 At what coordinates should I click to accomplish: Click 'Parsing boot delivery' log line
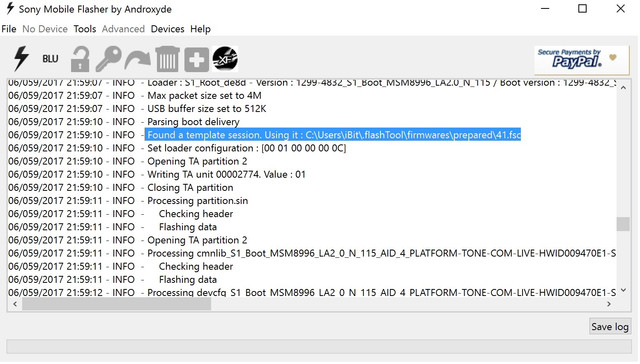[x=193, y=122]
